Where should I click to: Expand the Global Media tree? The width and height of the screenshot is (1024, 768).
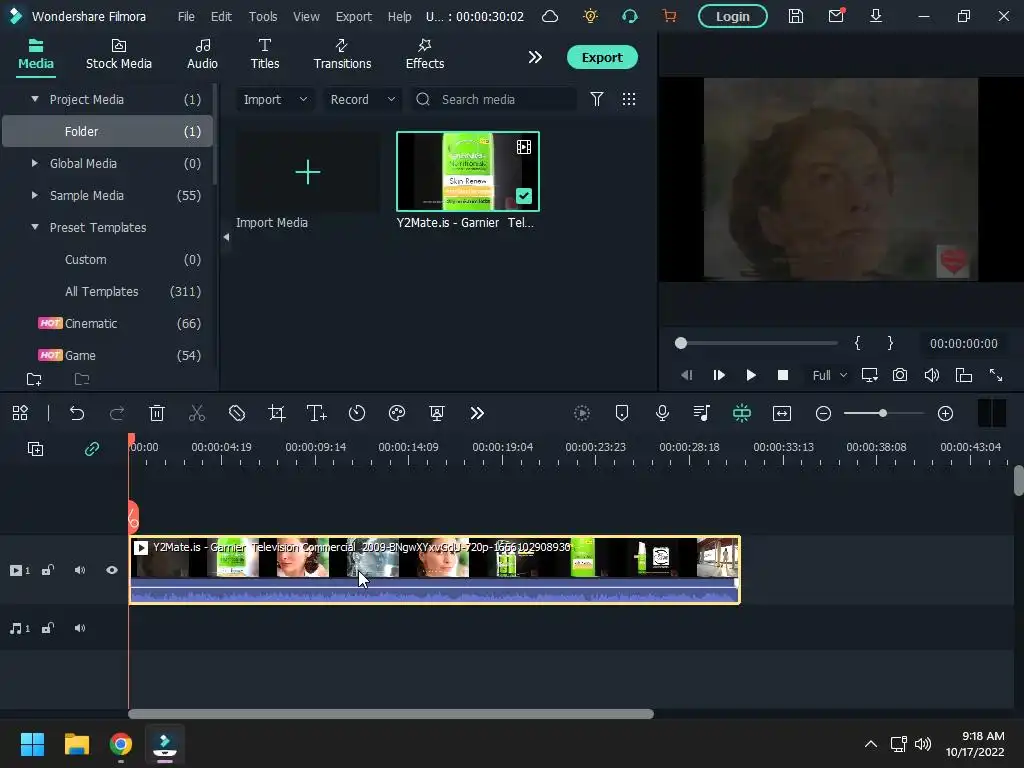[35, 163]
